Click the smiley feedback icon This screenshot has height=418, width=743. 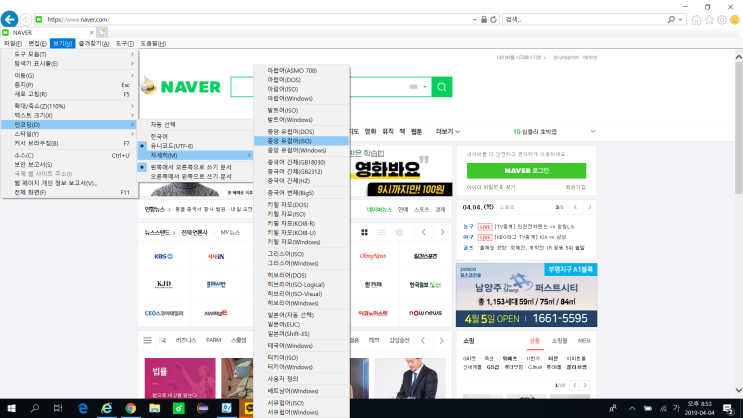(734, 19)
